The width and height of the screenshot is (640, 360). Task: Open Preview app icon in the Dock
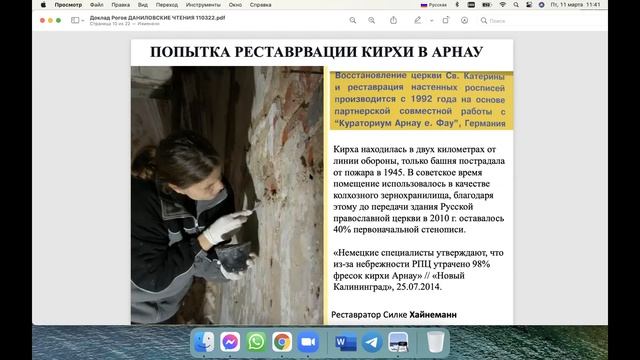coord(398,342)
